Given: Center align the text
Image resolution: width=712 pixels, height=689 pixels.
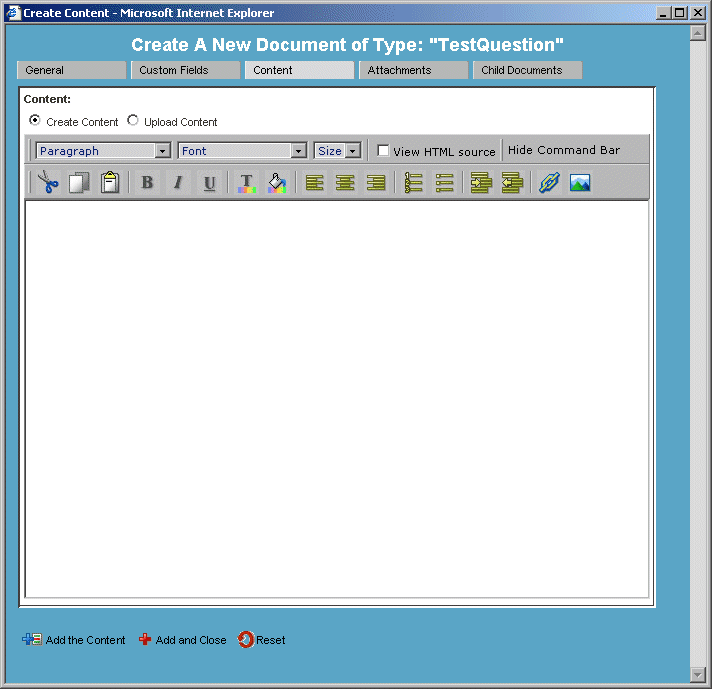Looking at the screenshot, I should 345,183.
